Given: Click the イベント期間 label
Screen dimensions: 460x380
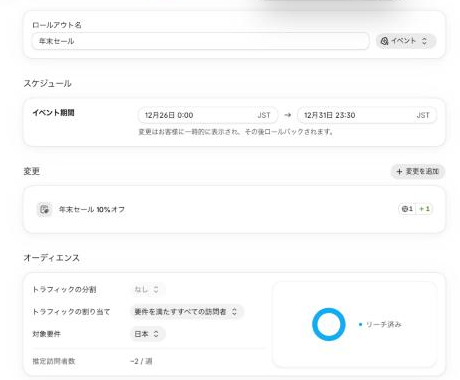Looking at the screenshot, I should pos(53,113).
